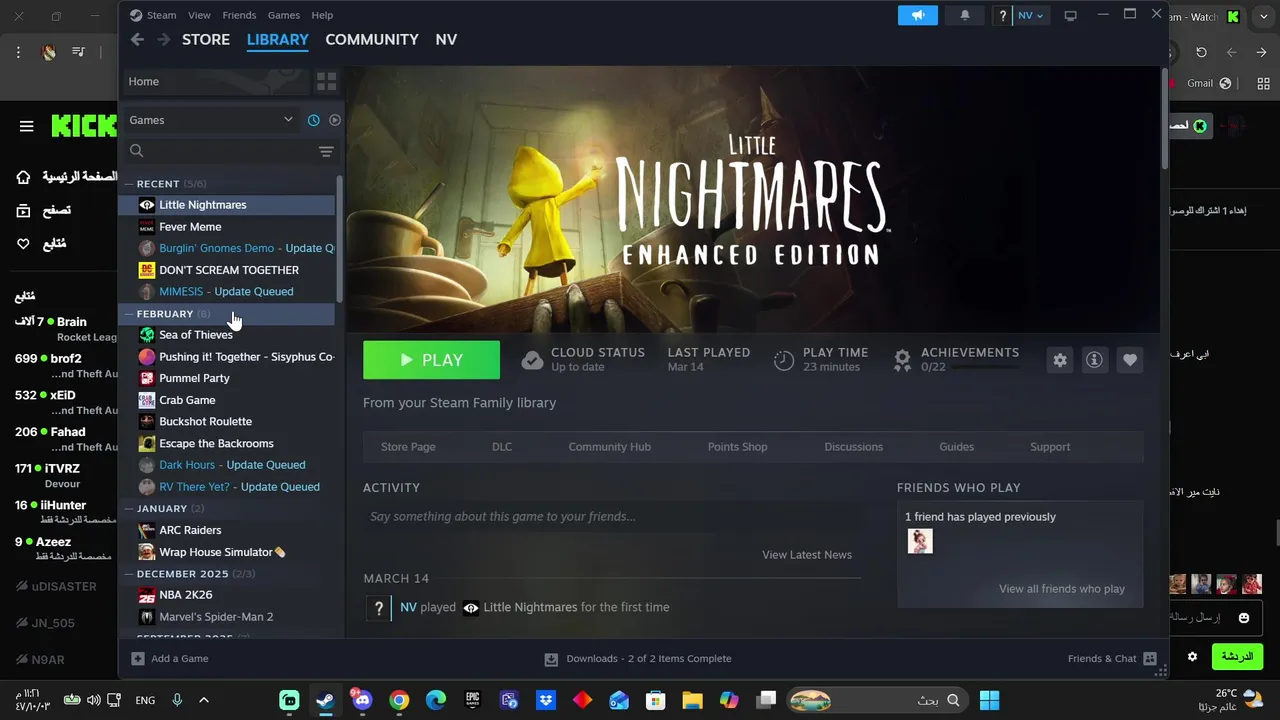The height and width of the screenshot is (720, 1280).
Task: Open the Friends menu
Action: click(239, 15)
